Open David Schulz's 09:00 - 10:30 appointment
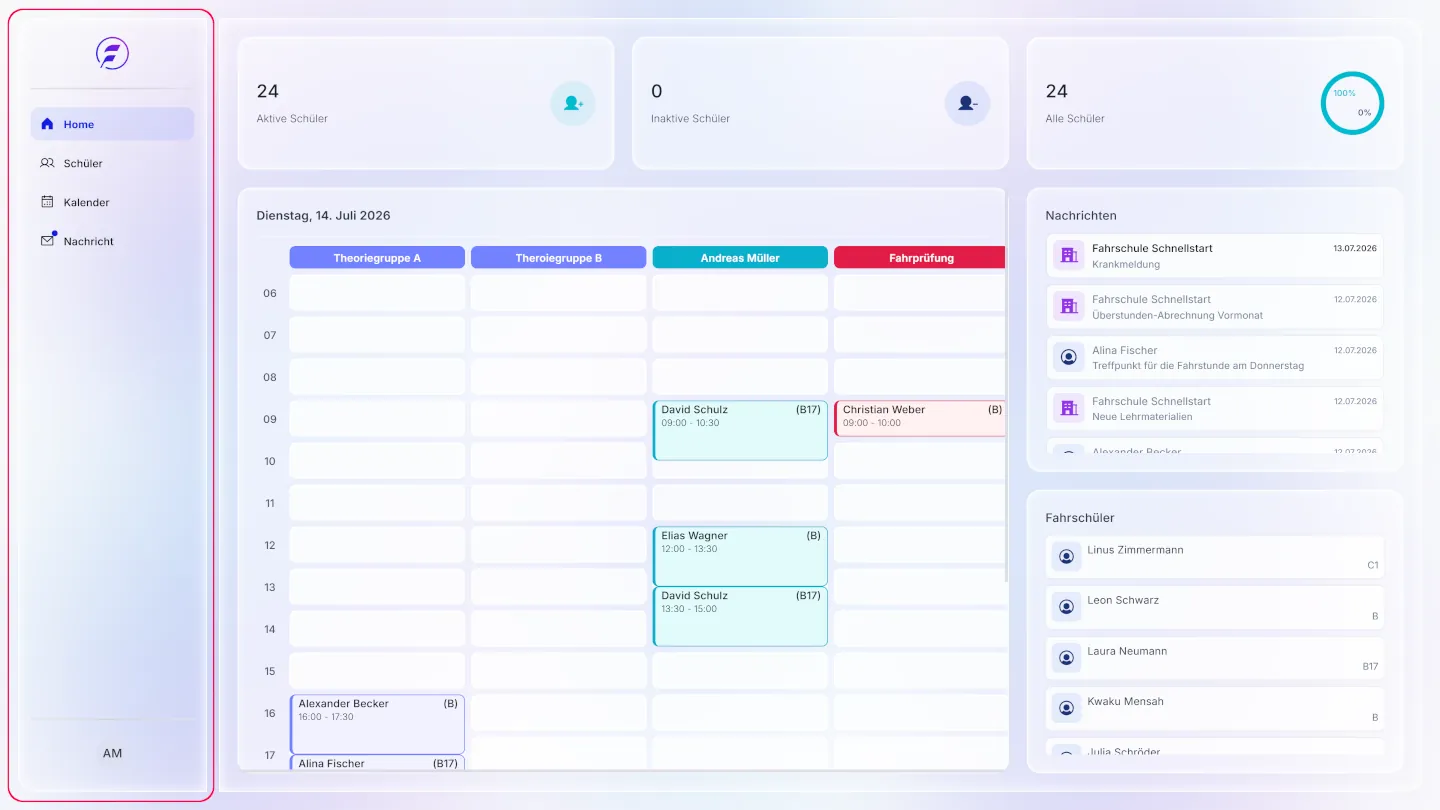The image size is (1440, 810). pos(740,430)
